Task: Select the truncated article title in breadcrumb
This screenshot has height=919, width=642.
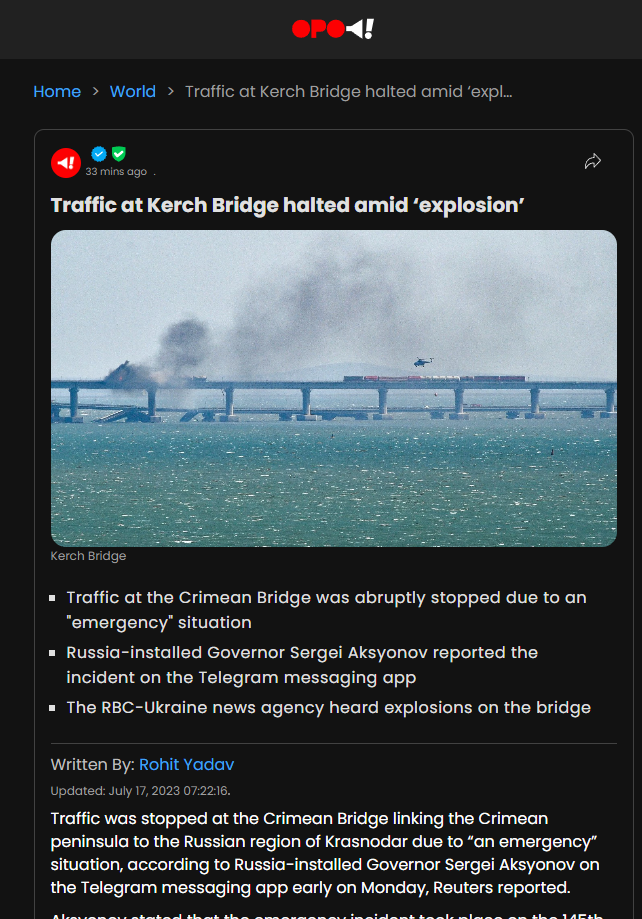Action: (x=348, y=91)
